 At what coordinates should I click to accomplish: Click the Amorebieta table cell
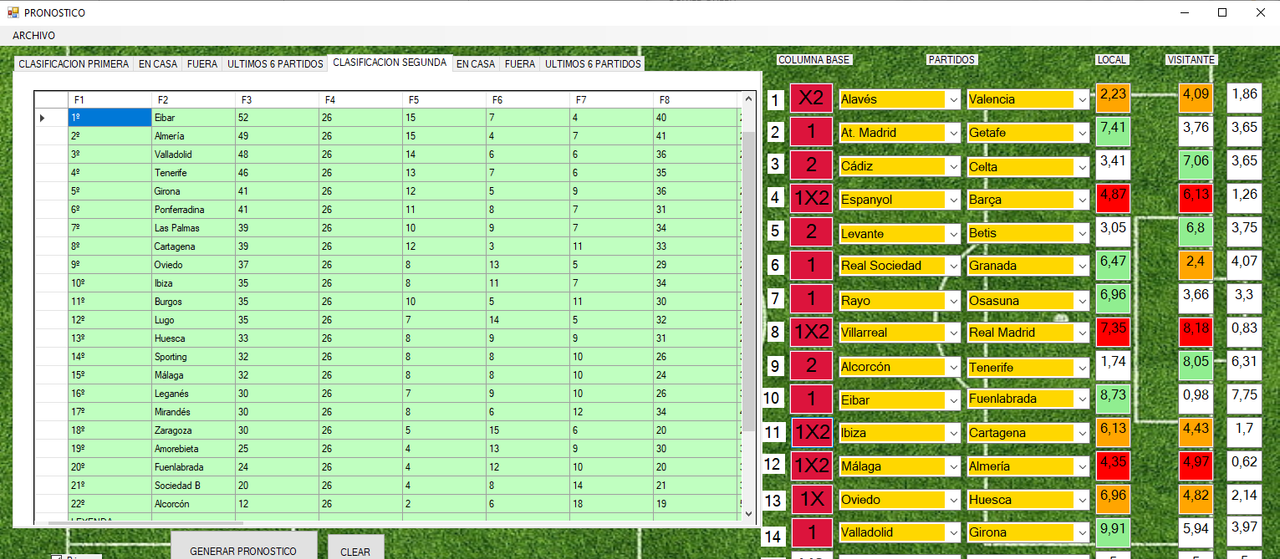(194, 449)
